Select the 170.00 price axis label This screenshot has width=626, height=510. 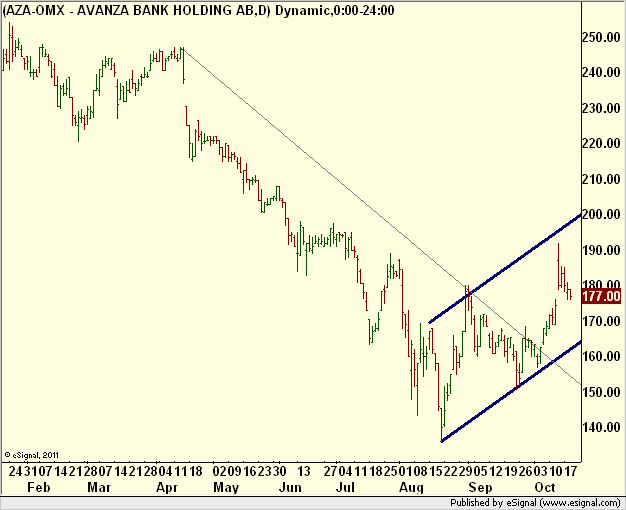point(601,321)
